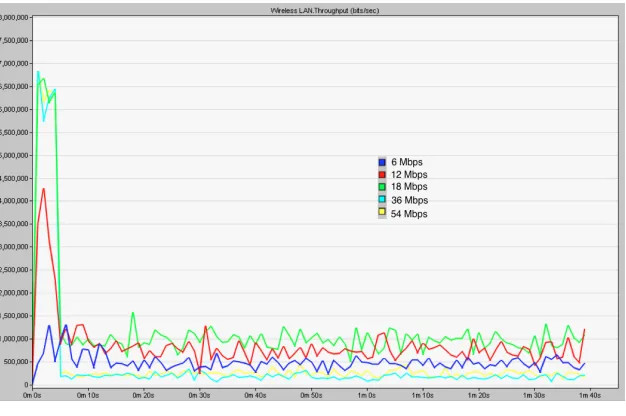Select the '12 Mbps' legend label
This screenshot has height=416, width=626.
409,174
